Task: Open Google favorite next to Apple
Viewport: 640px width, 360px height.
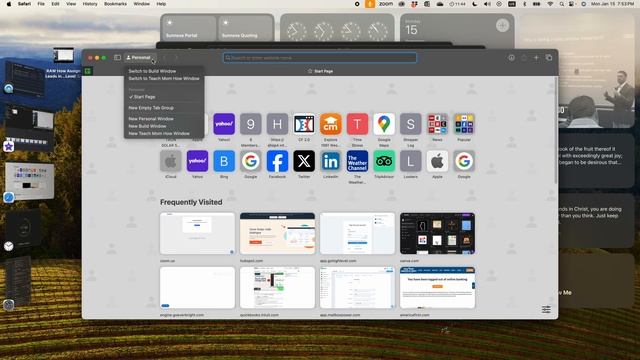Action: [464, 161]
